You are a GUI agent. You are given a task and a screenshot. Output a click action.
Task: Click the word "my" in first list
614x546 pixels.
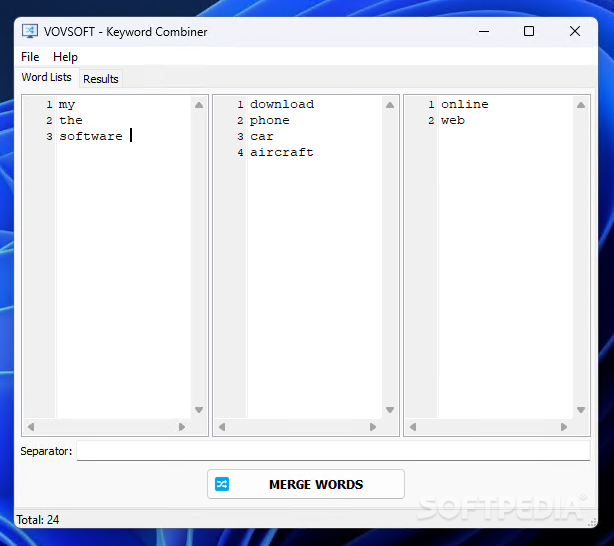[67, 105]
